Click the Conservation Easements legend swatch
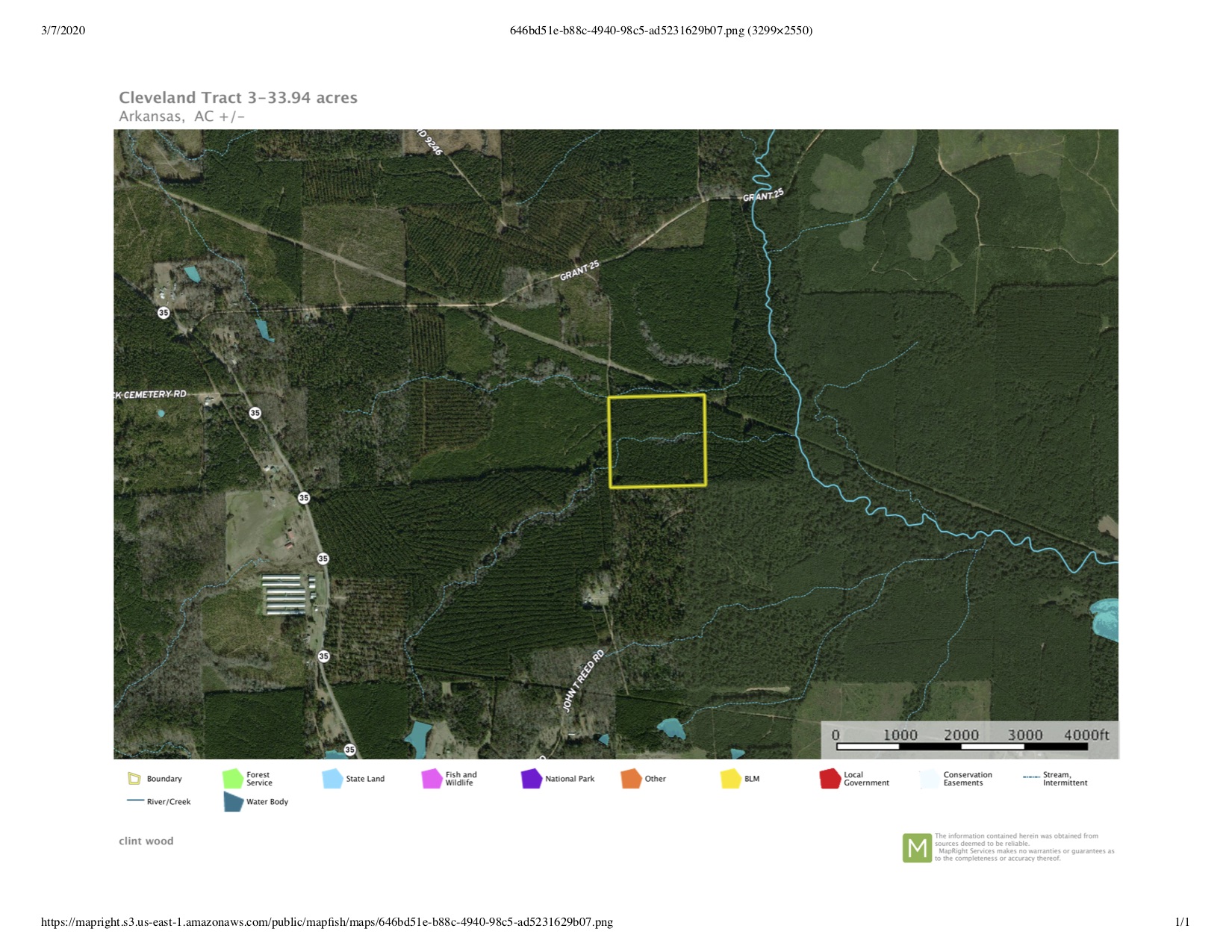Viewport: 1232px width, 952px height. point(930,779)
